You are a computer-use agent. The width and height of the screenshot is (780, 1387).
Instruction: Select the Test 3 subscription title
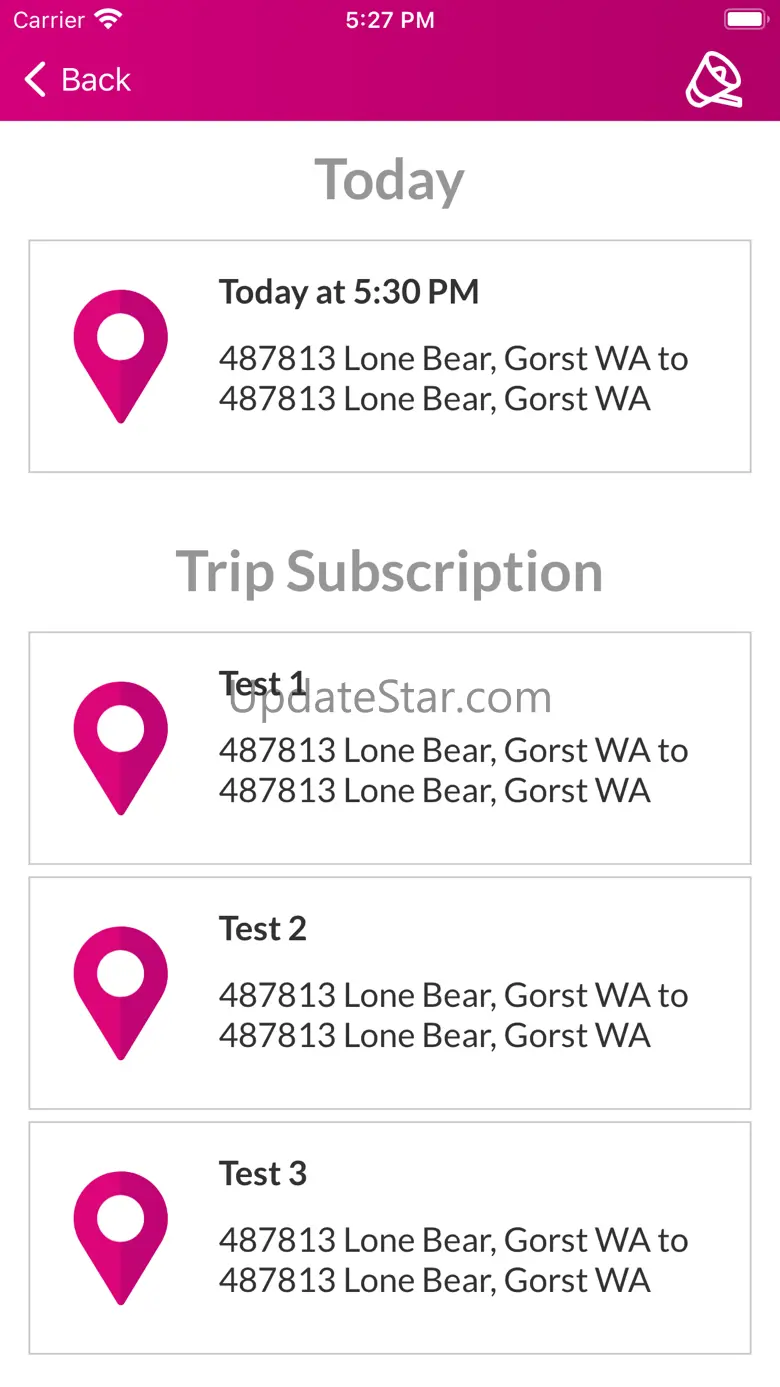point(262,1174)
